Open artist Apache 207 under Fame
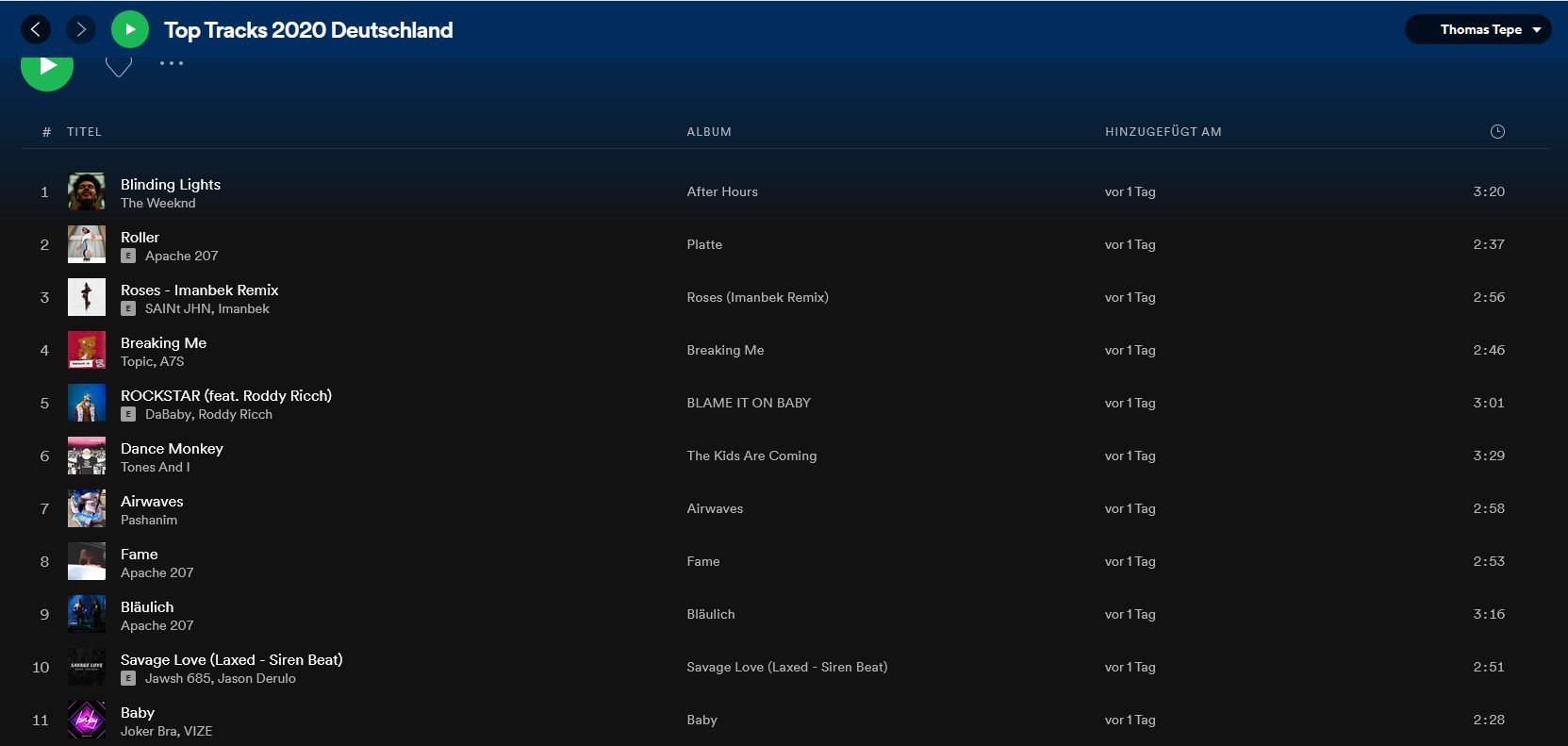1568x746 pixels. click(x=157, y=572)
